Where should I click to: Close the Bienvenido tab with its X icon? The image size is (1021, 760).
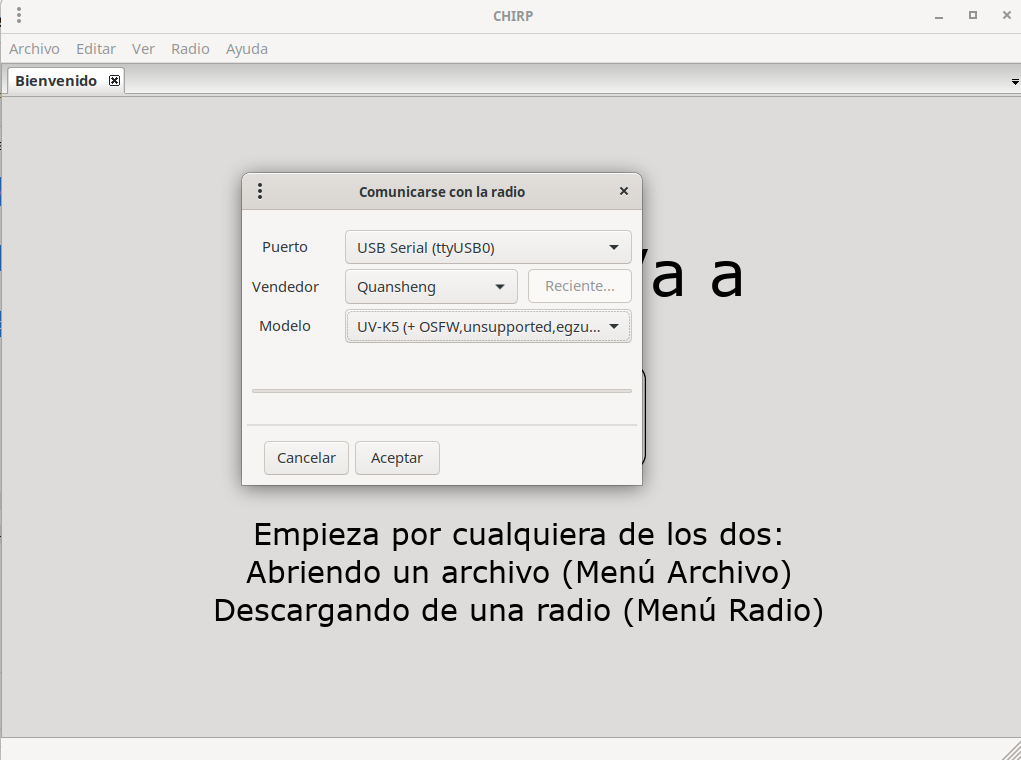[x=114, y=80]
